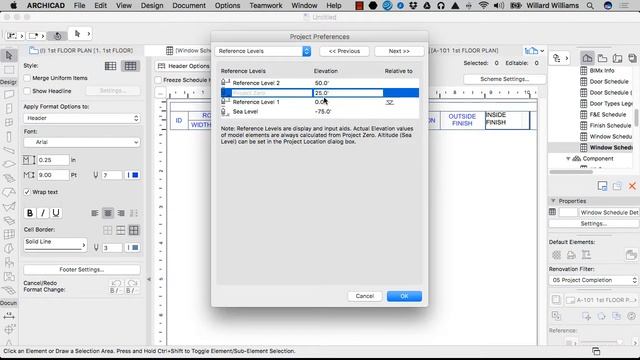Click the volume icon in the menu bar

(x=498, y=6)
